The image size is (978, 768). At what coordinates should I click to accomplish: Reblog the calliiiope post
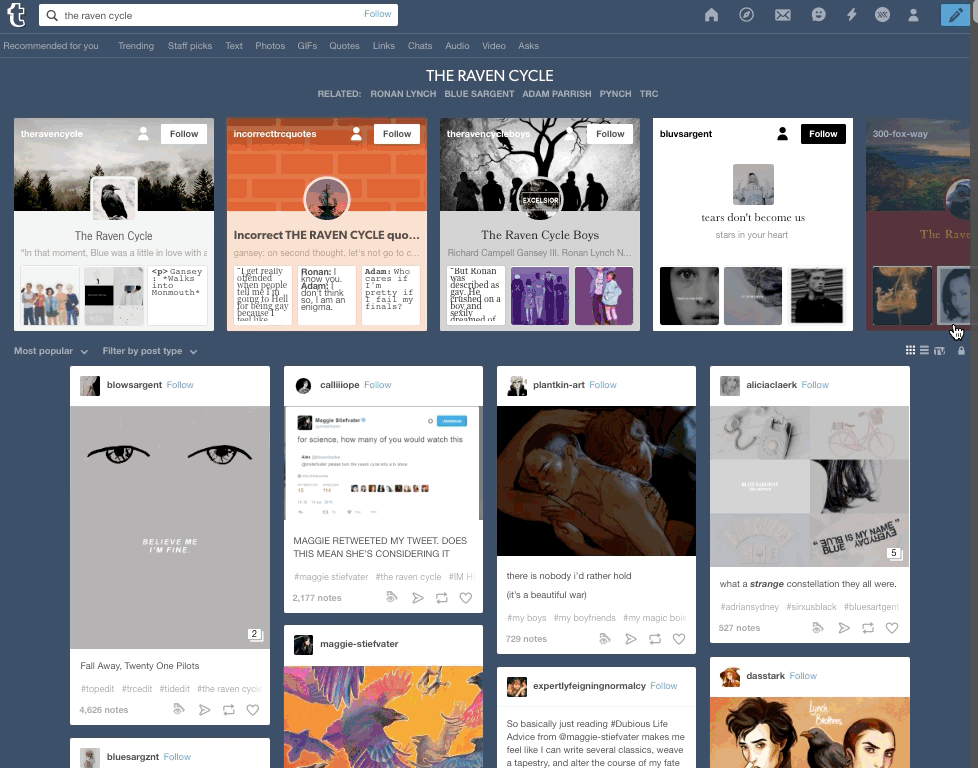[x=442, y=598]
